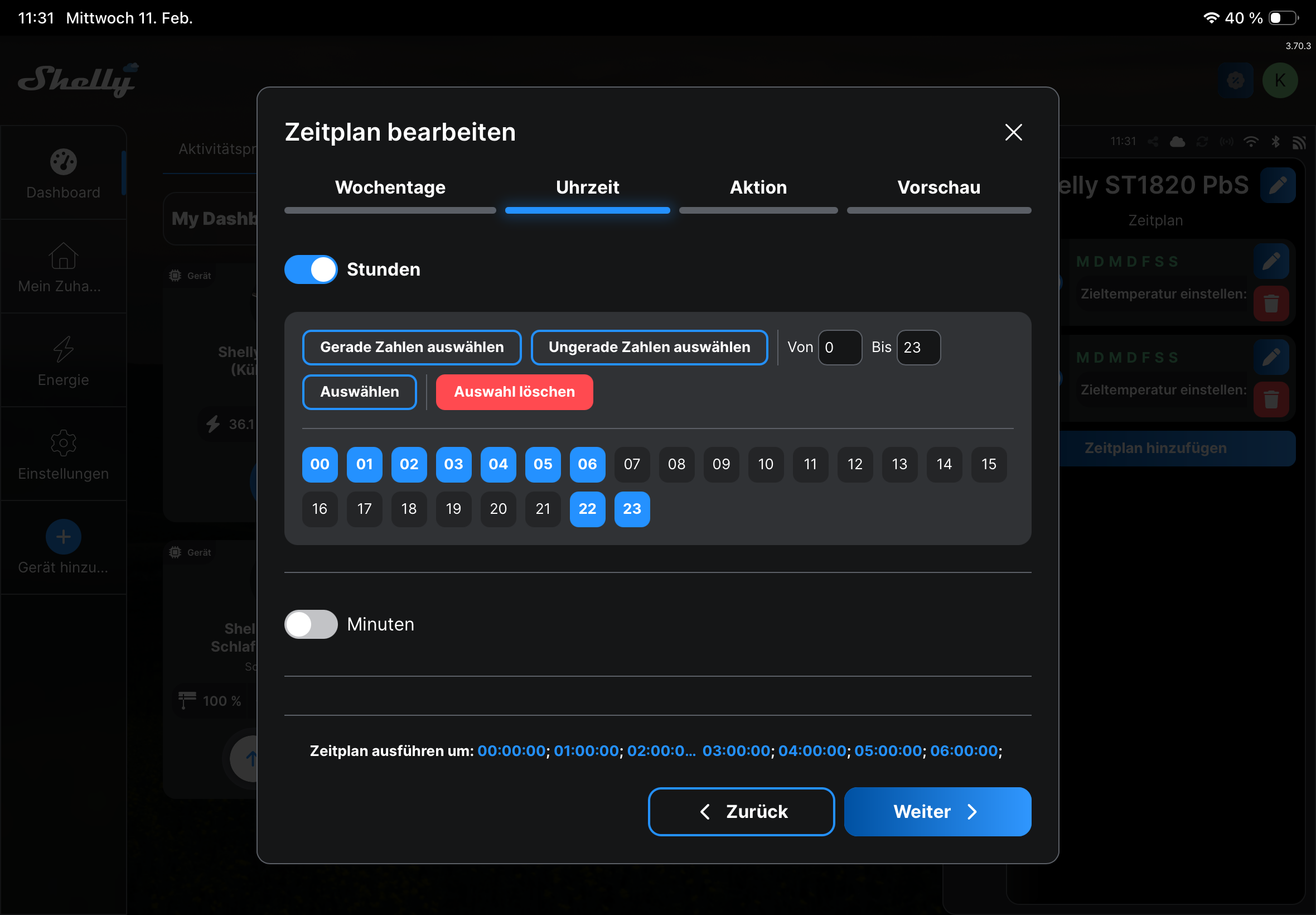1316x915 pixels.
Task: Focus the Bis input field
Action: 918,348
